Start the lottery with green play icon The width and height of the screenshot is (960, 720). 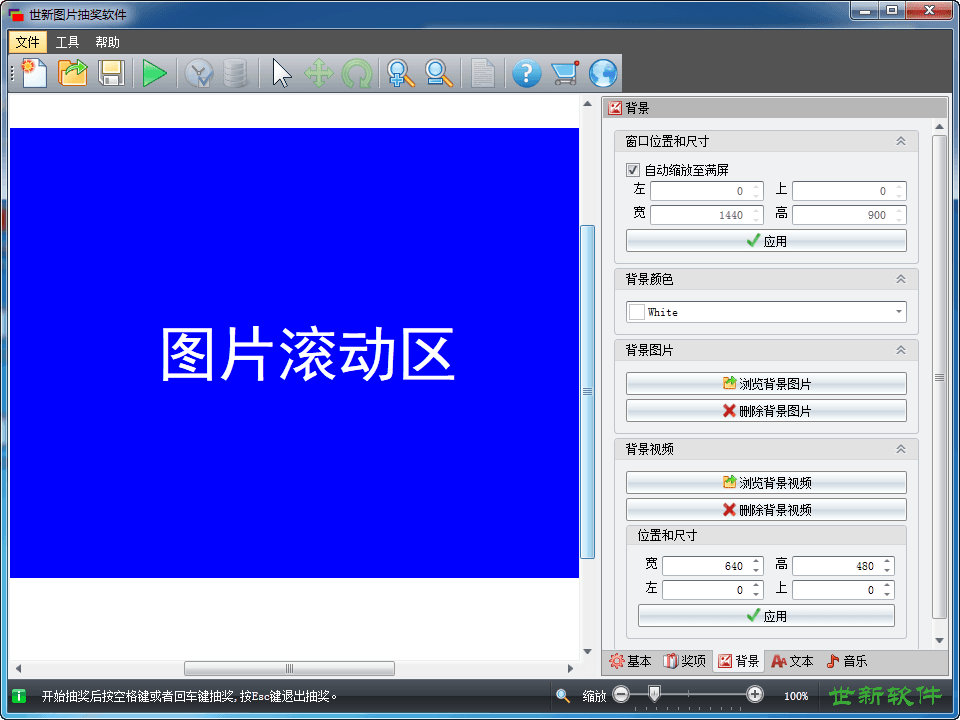click(154, 73)
